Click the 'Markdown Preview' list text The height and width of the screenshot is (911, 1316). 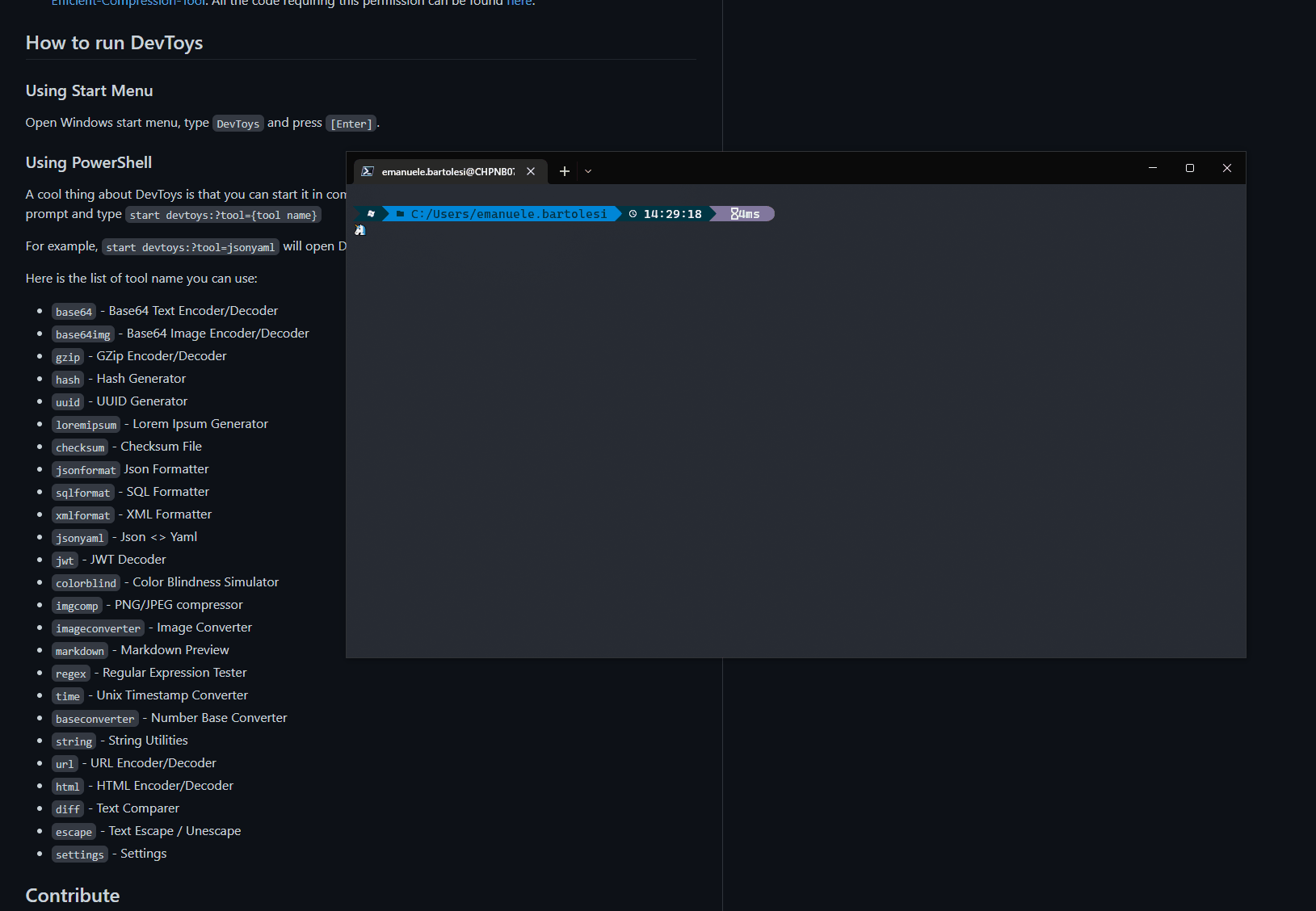click(x=175, y=650)
